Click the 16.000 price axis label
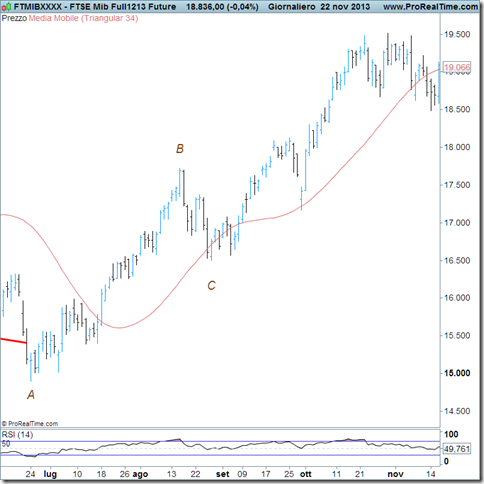 [x=457, y=298]
